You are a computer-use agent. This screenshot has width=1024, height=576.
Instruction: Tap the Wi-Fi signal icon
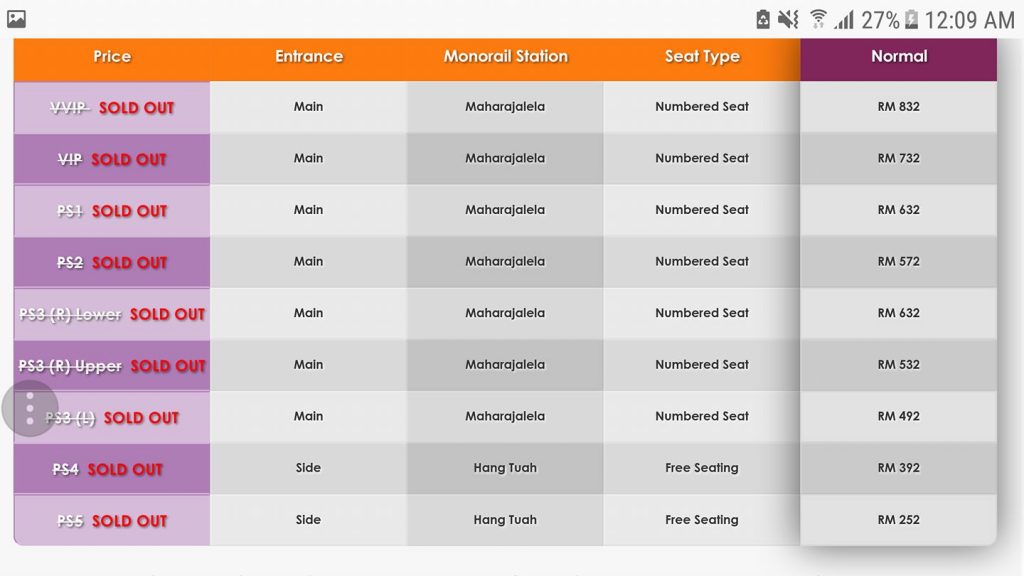click(x=818, y=19)
